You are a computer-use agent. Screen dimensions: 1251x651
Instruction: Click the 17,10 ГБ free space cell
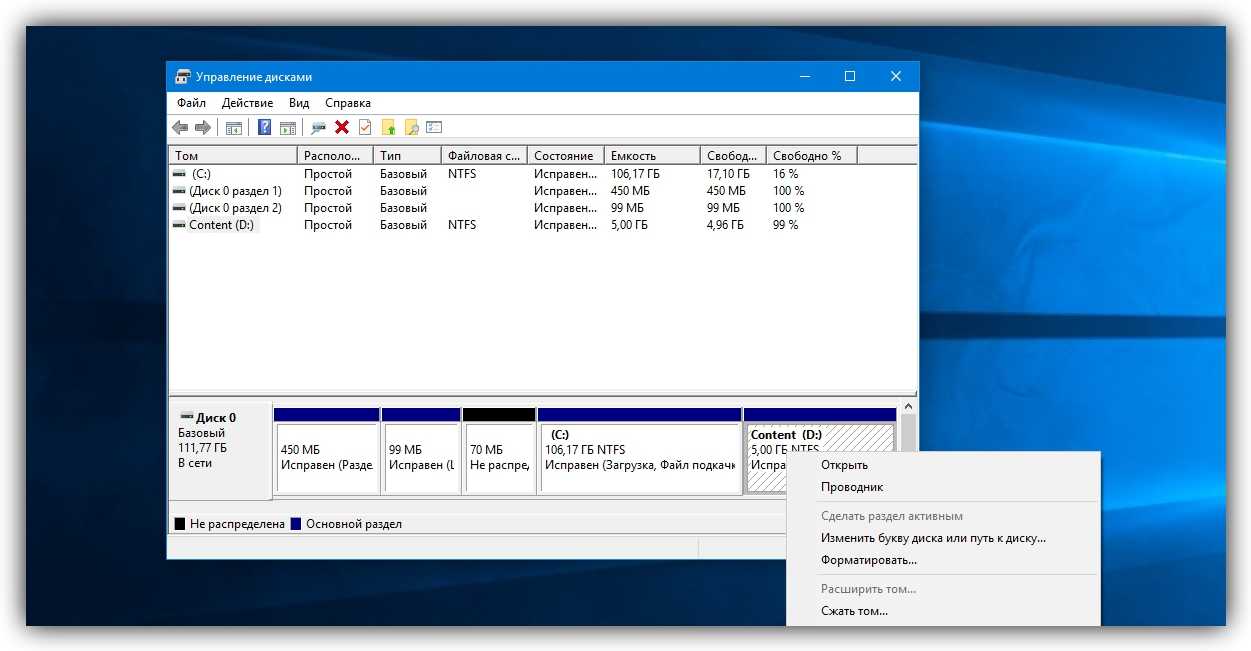726,174
